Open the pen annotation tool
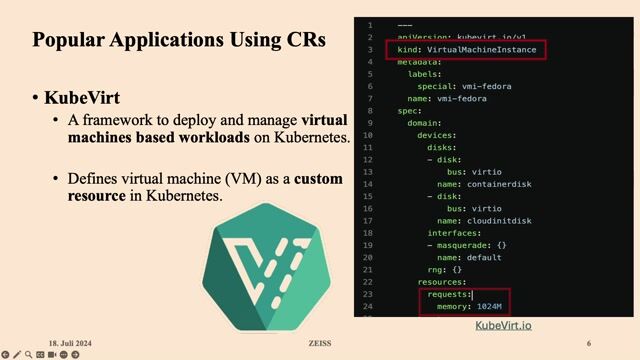Image resolution: width=640 pixels, height=360 pixels. click(17, 355)
